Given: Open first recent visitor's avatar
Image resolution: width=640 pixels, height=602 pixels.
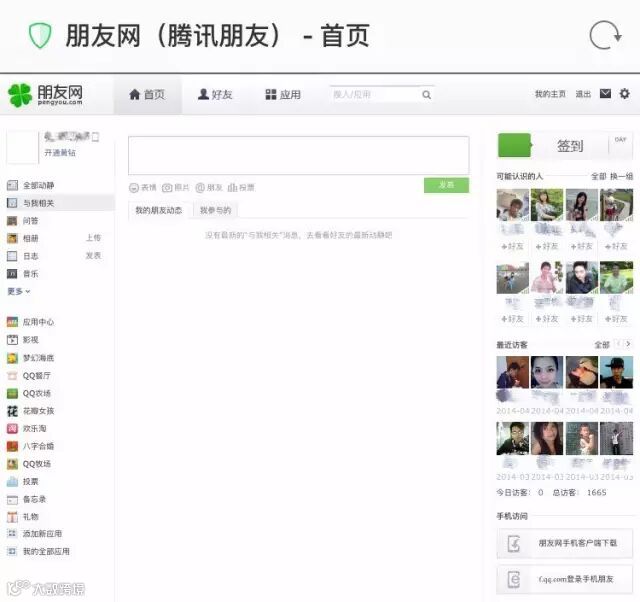Looking at the screenshot, I should point(513,372).
